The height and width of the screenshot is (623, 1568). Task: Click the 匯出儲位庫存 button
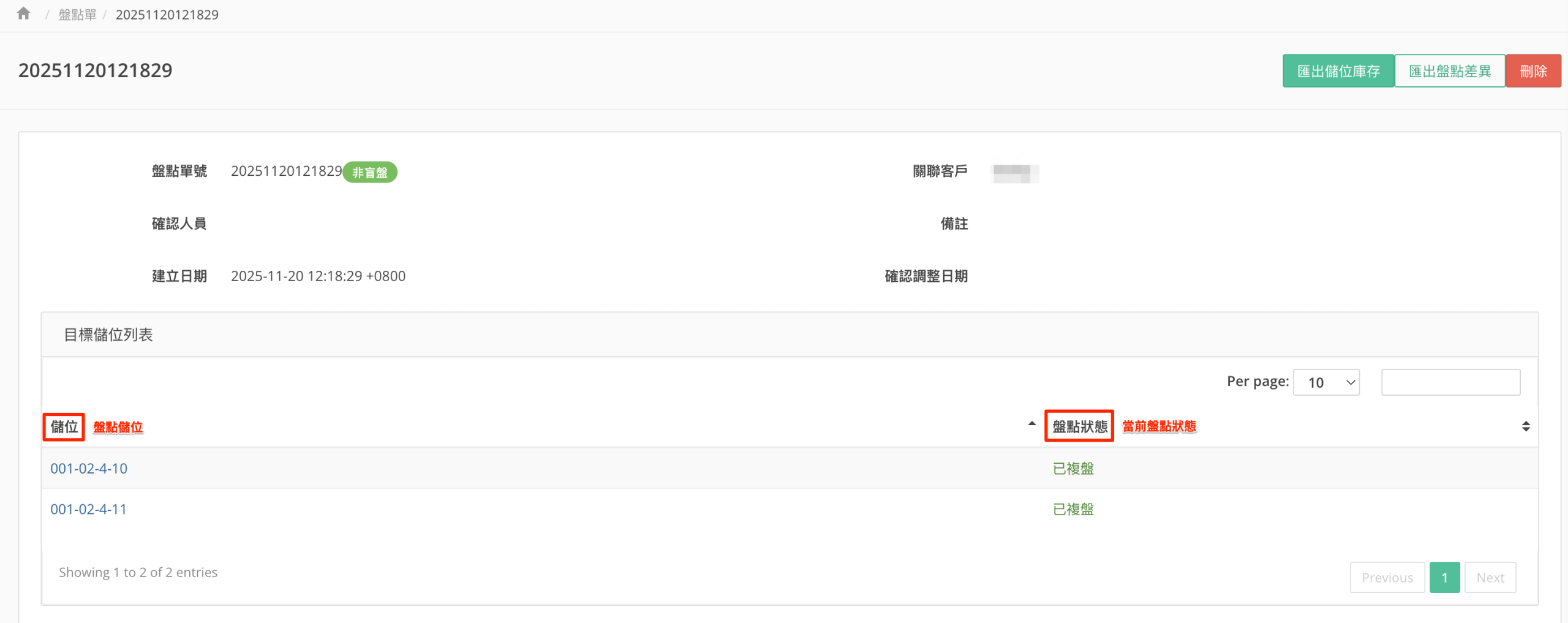[x=1338, y=71]
